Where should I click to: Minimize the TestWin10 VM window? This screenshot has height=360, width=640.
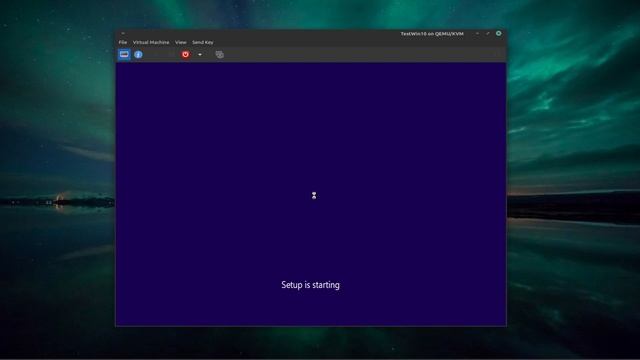pos(477,33)
